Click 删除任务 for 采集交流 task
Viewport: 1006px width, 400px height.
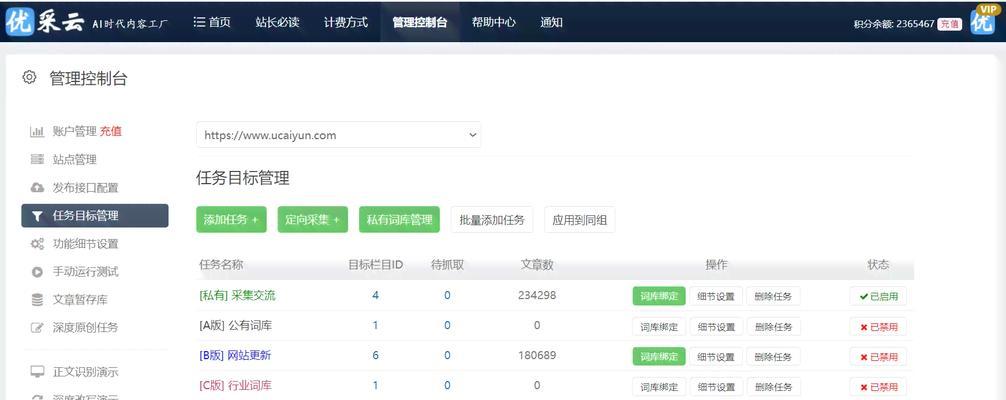[x=773, y=297]
